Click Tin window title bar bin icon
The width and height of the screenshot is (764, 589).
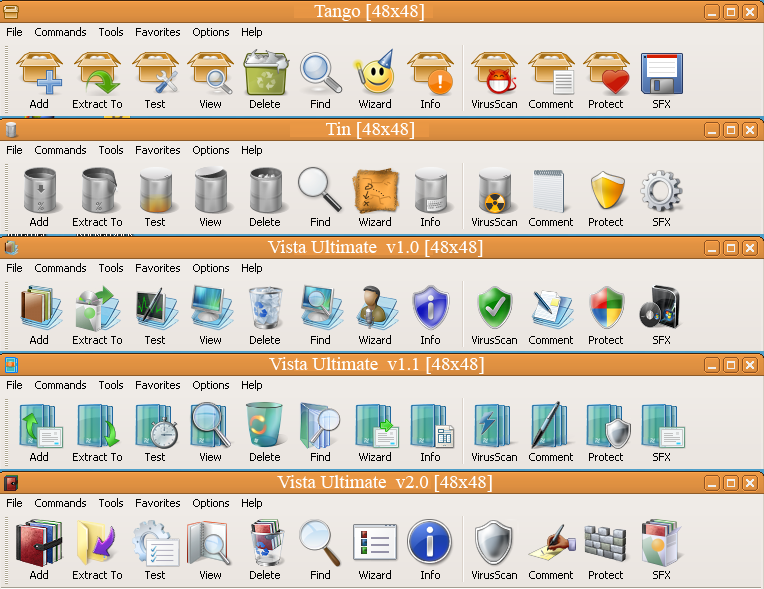coord(11,130)
